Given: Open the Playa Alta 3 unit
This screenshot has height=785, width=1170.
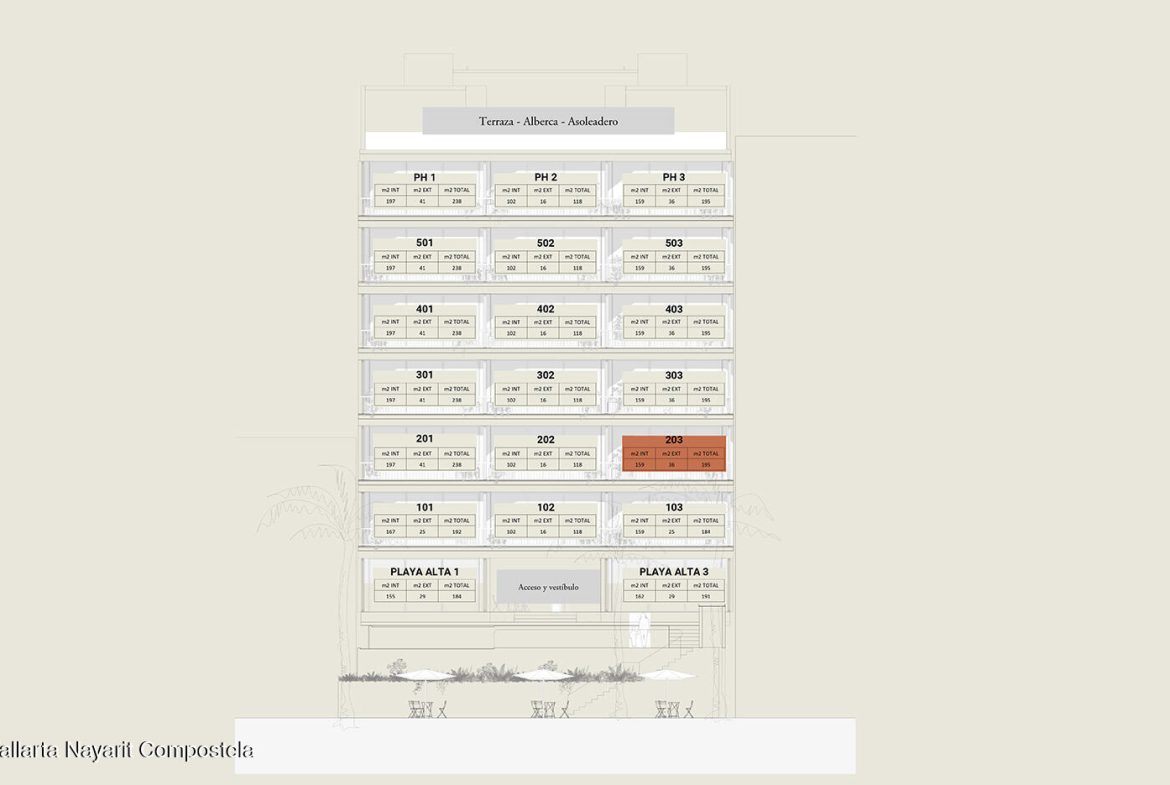Looking at the screenshot, I should [x=673, y=585].
